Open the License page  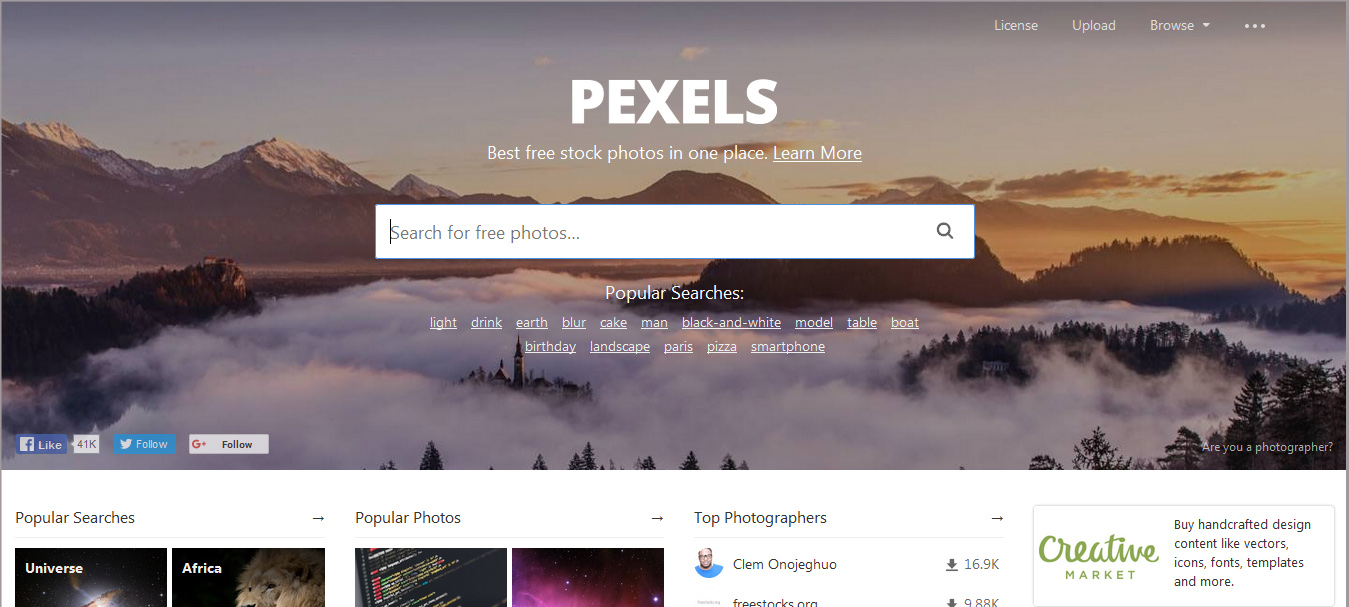1016,26
